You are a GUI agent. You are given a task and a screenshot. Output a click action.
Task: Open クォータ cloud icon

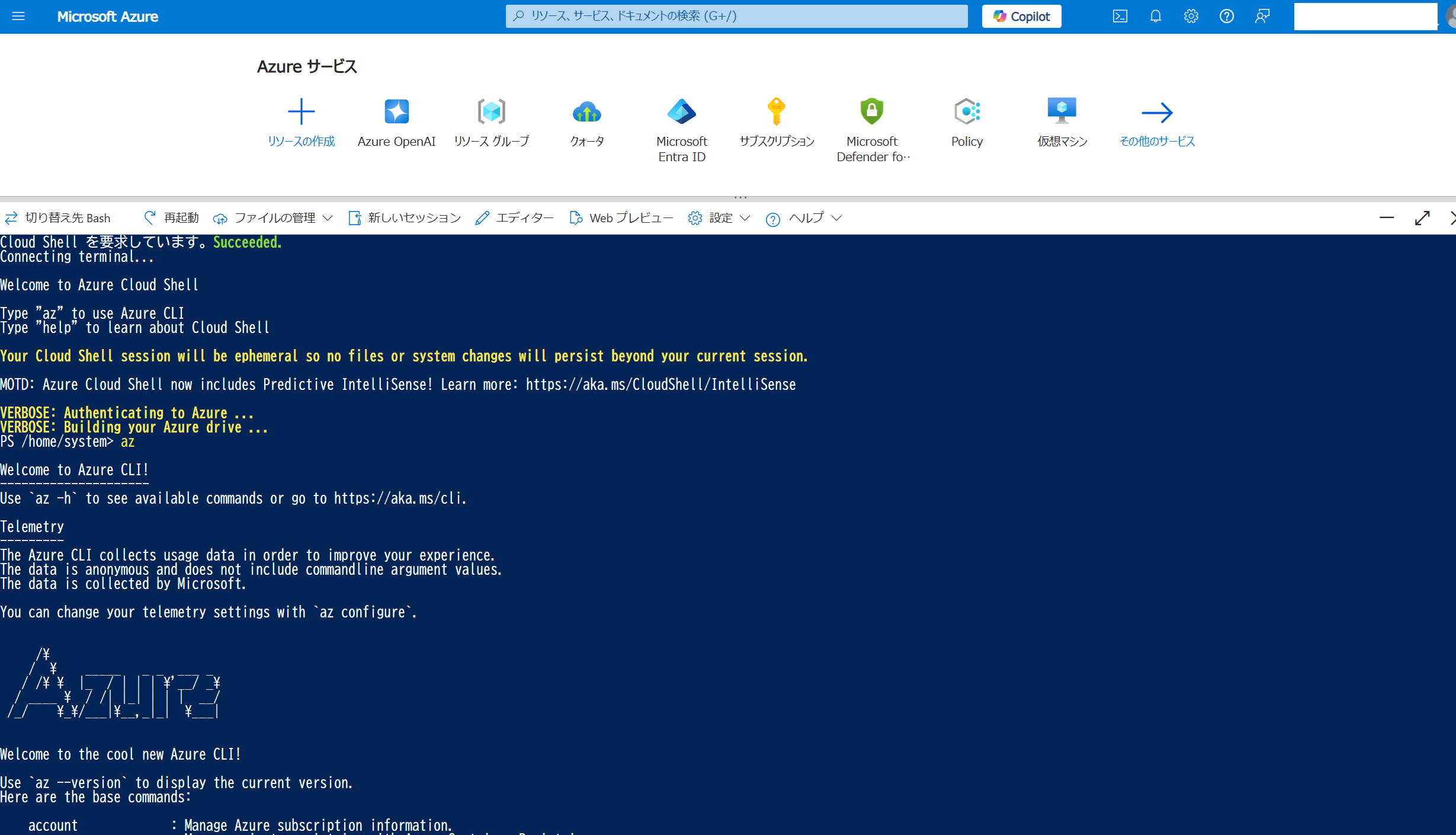pyautogui.click(x=586, y=111)
